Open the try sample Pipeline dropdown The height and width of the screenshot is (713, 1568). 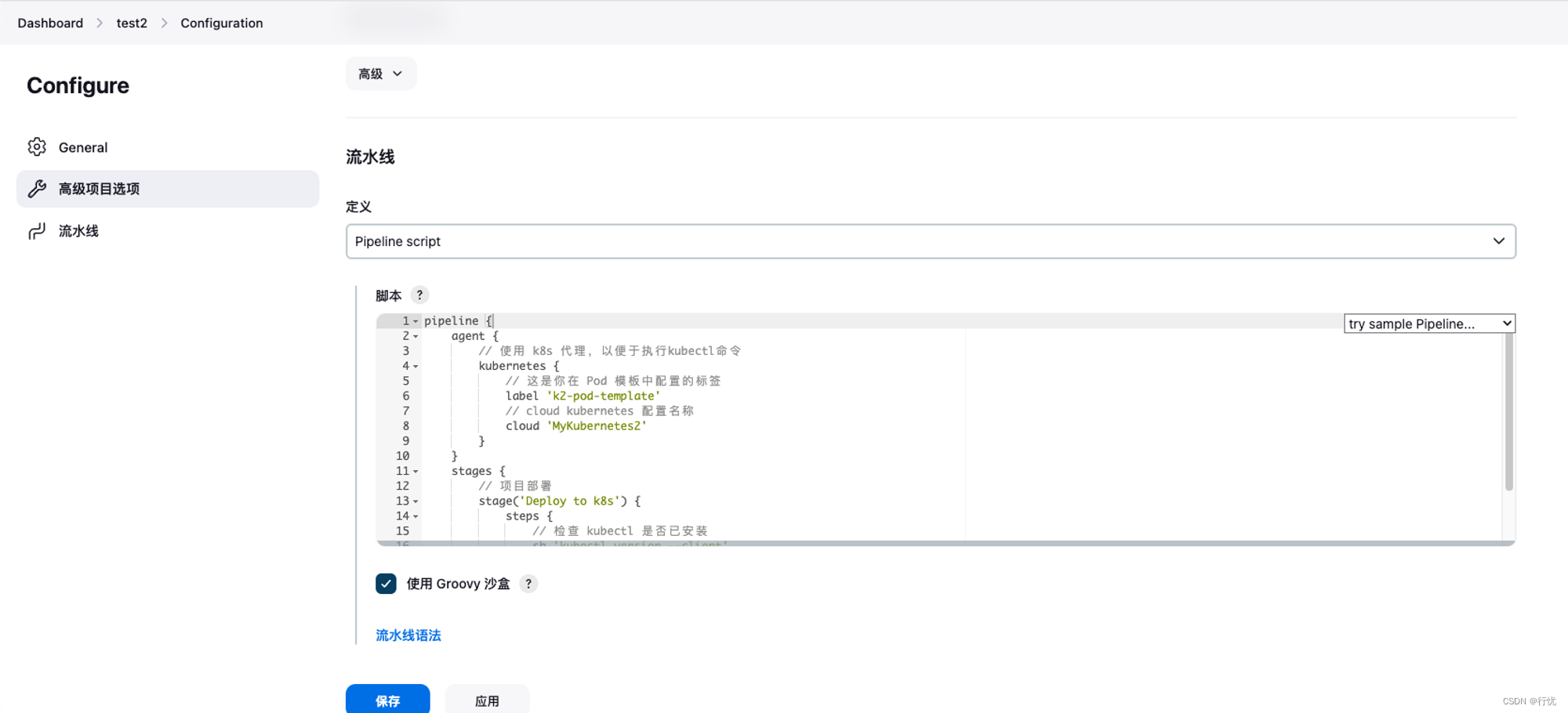1429,324
